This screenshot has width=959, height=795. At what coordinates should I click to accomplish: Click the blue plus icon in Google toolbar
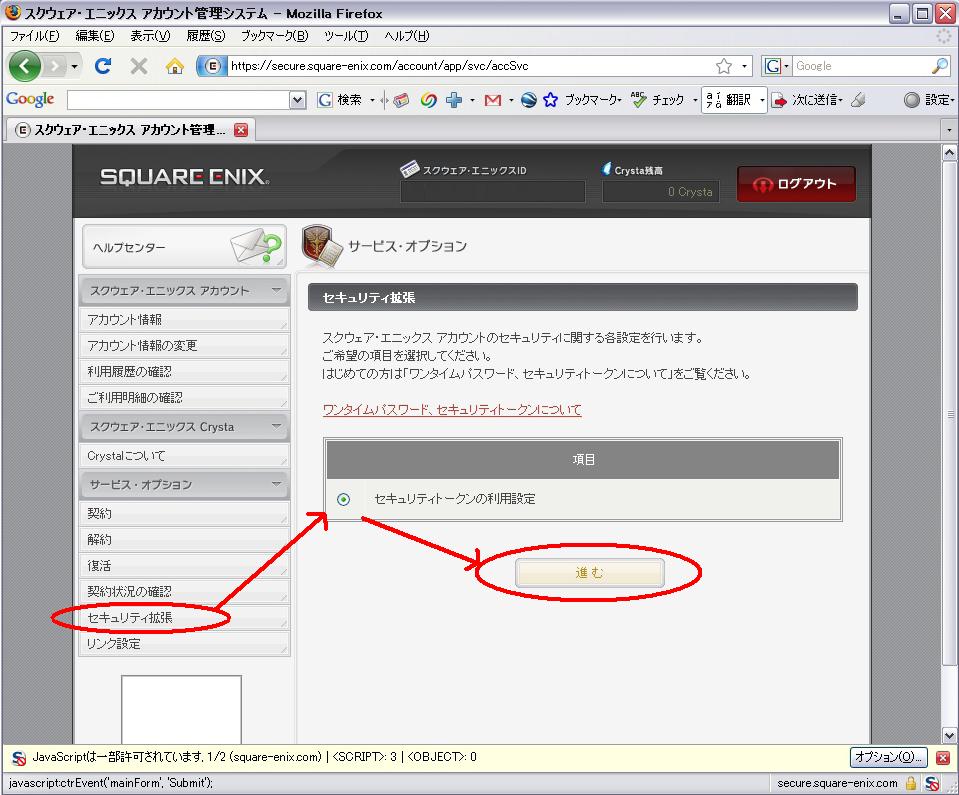tap(454, 100)
